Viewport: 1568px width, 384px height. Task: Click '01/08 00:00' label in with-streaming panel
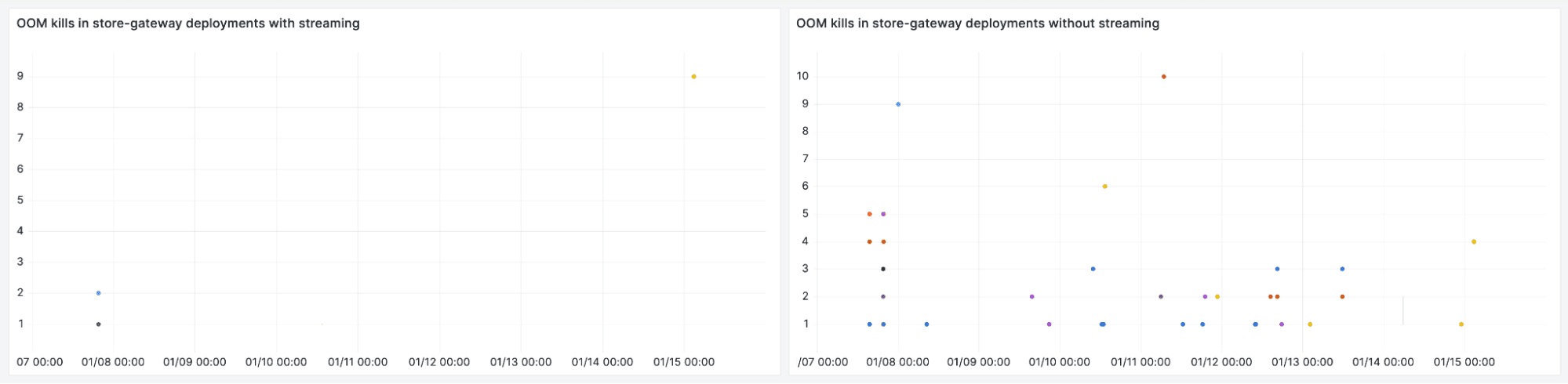114,362
